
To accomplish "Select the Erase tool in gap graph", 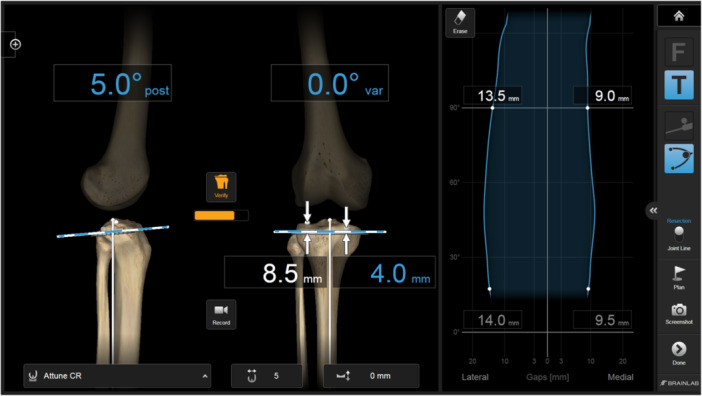I will [460, 22].
